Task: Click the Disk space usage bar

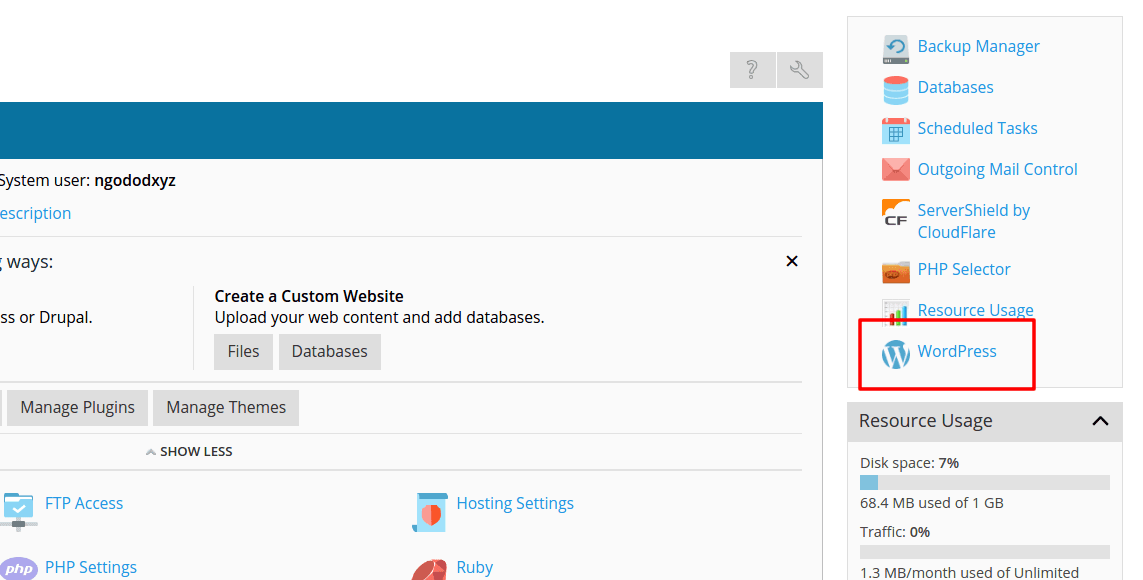Action: coord(985,482)
